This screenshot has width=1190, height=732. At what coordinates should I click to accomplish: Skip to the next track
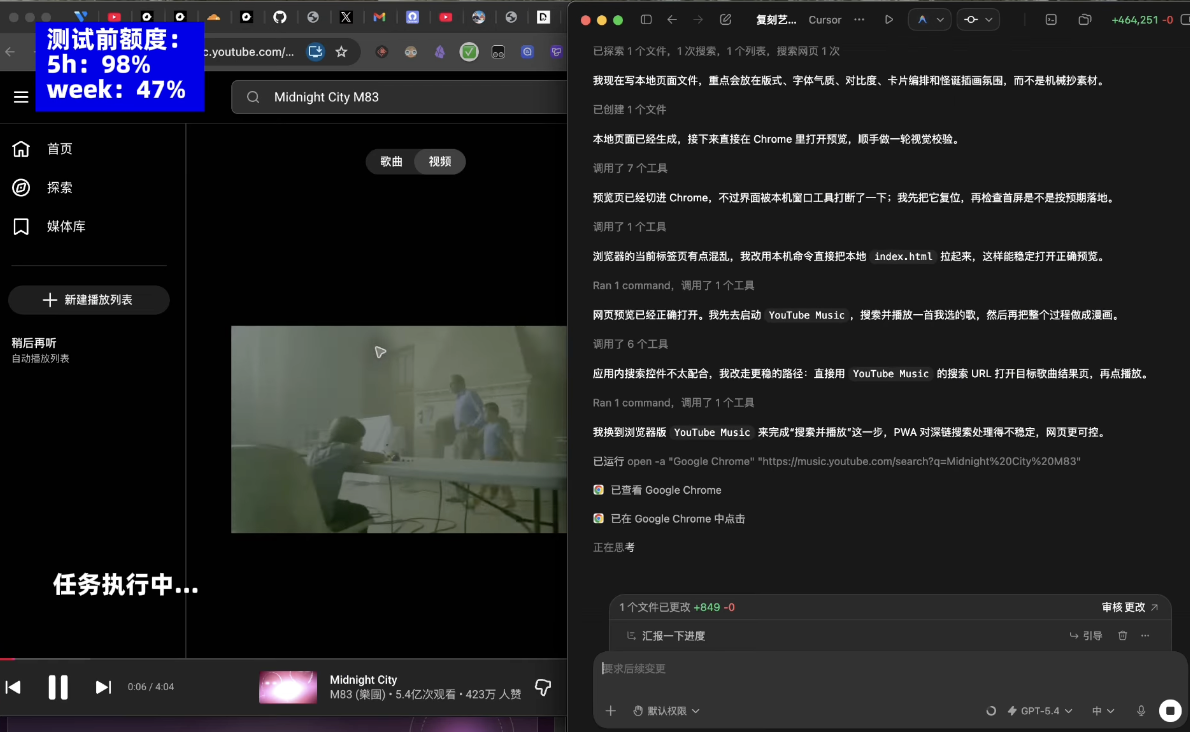click(103, 687)
